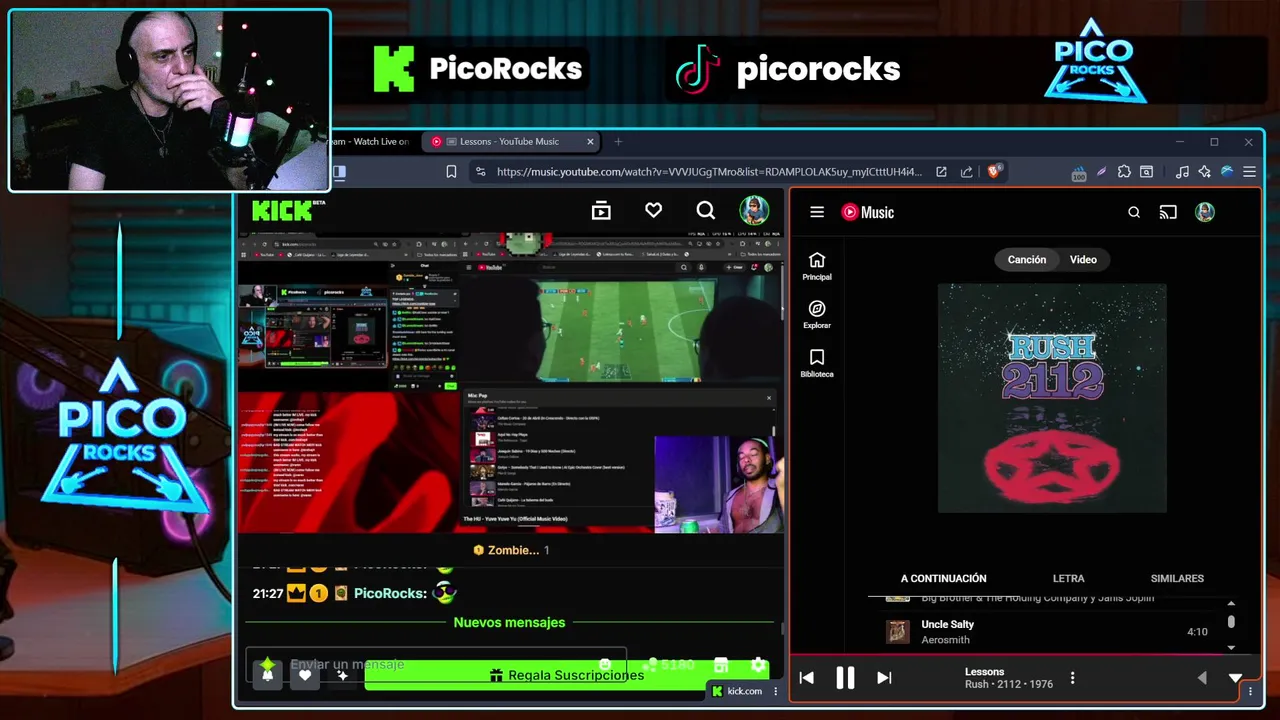Click Regala Suscripciones button
The image size is (1280, 720).
pos(567,675)
